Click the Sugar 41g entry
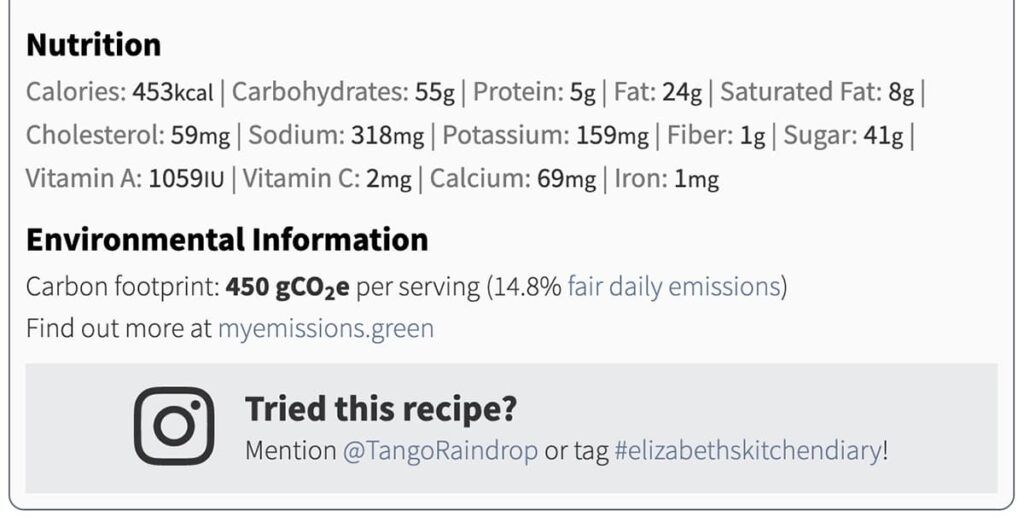 point(843,135)
